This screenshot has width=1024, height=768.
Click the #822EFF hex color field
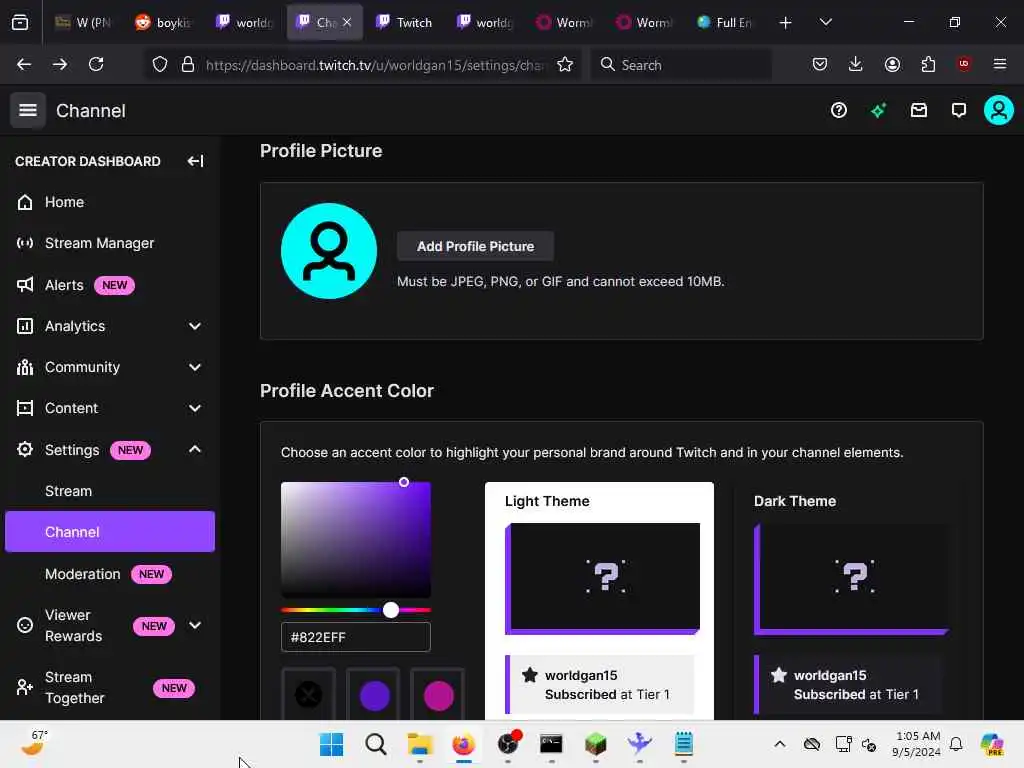pyautogui.click(x=356, y=637)
